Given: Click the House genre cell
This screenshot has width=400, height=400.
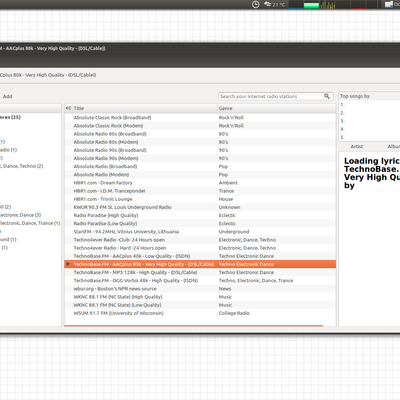Looking at the screenshot, I should click(x=226, y=199).
